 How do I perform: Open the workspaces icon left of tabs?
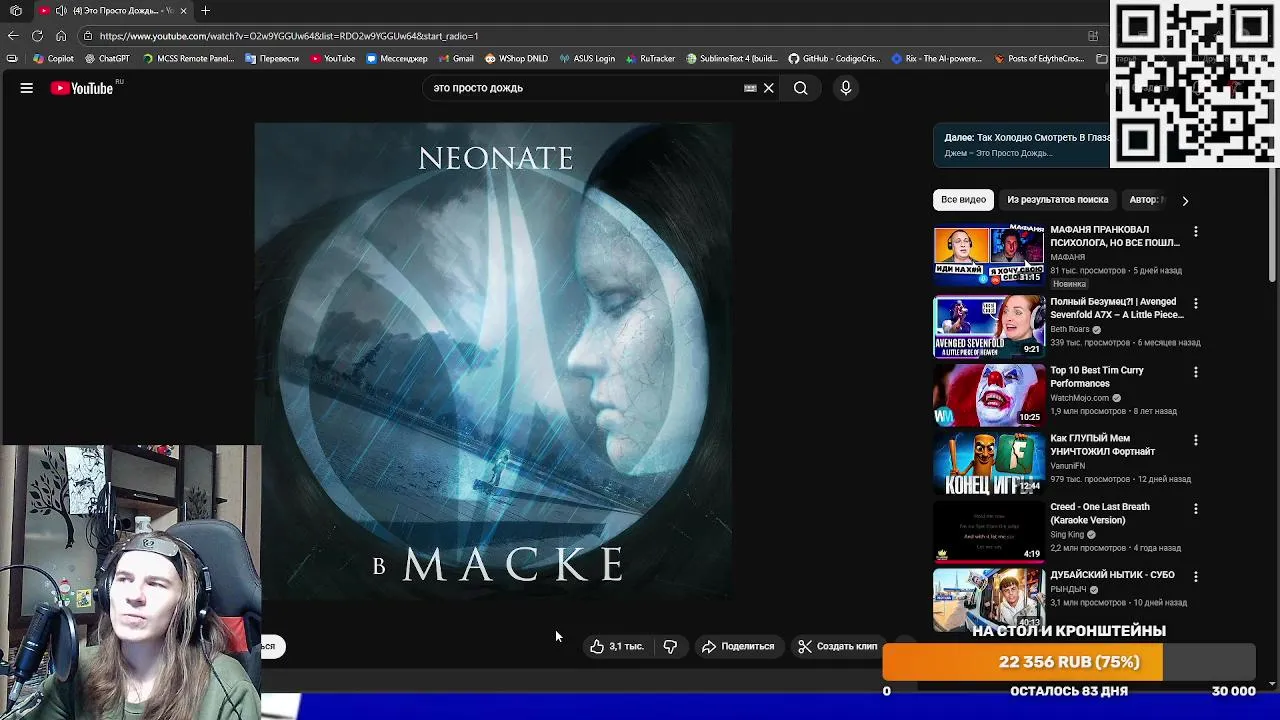(16, 11)
